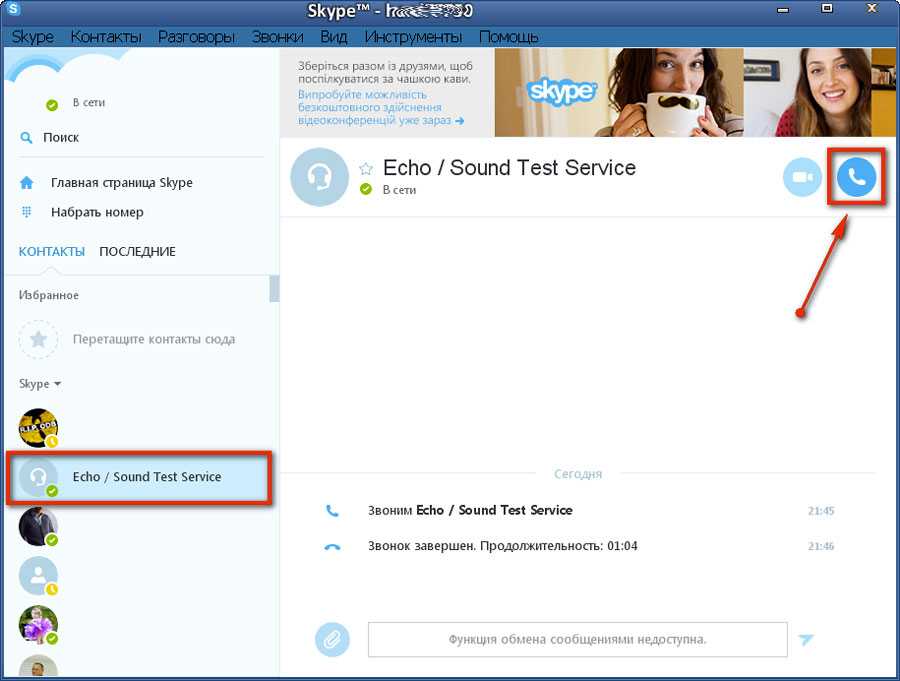Start a voice call with the phone button

click(855, 177)
